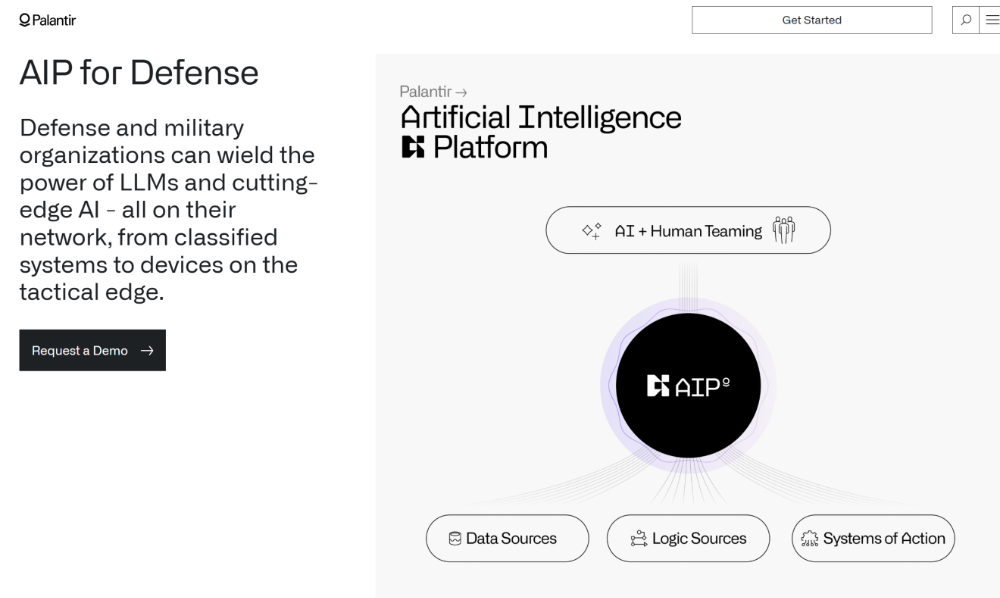This screenshot has height=598, width=1000.
Task: Click the Artificial Intelligence Platform title text
Action: point(540,118)
